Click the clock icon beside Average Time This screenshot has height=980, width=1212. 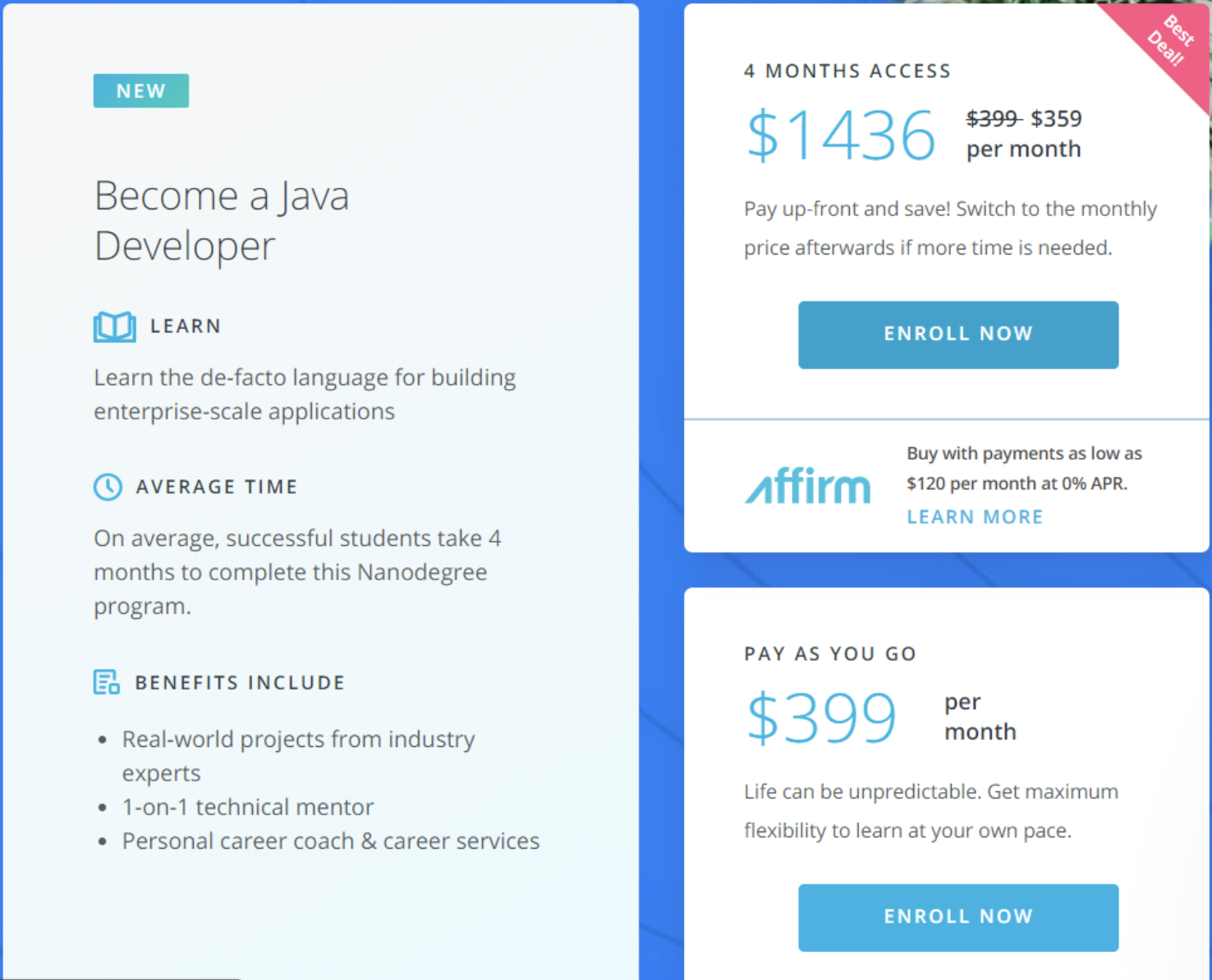point(108,486)
